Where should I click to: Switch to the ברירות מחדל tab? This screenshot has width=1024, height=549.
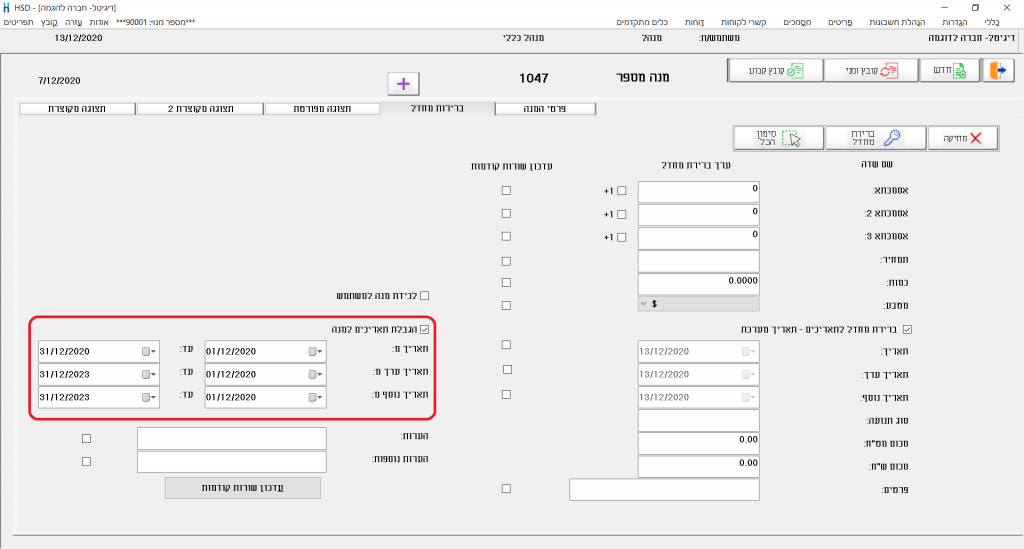click(x=438, y=108)
